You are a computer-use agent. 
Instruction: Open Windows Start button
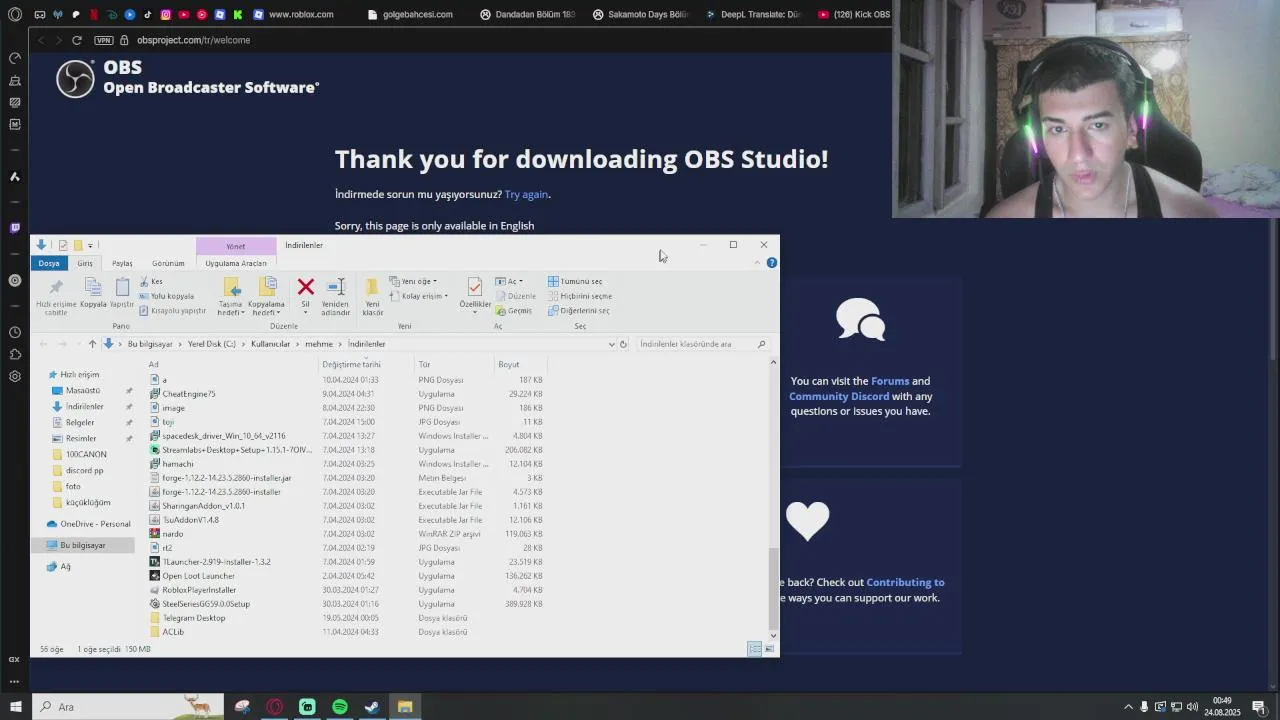click(15, 707)
